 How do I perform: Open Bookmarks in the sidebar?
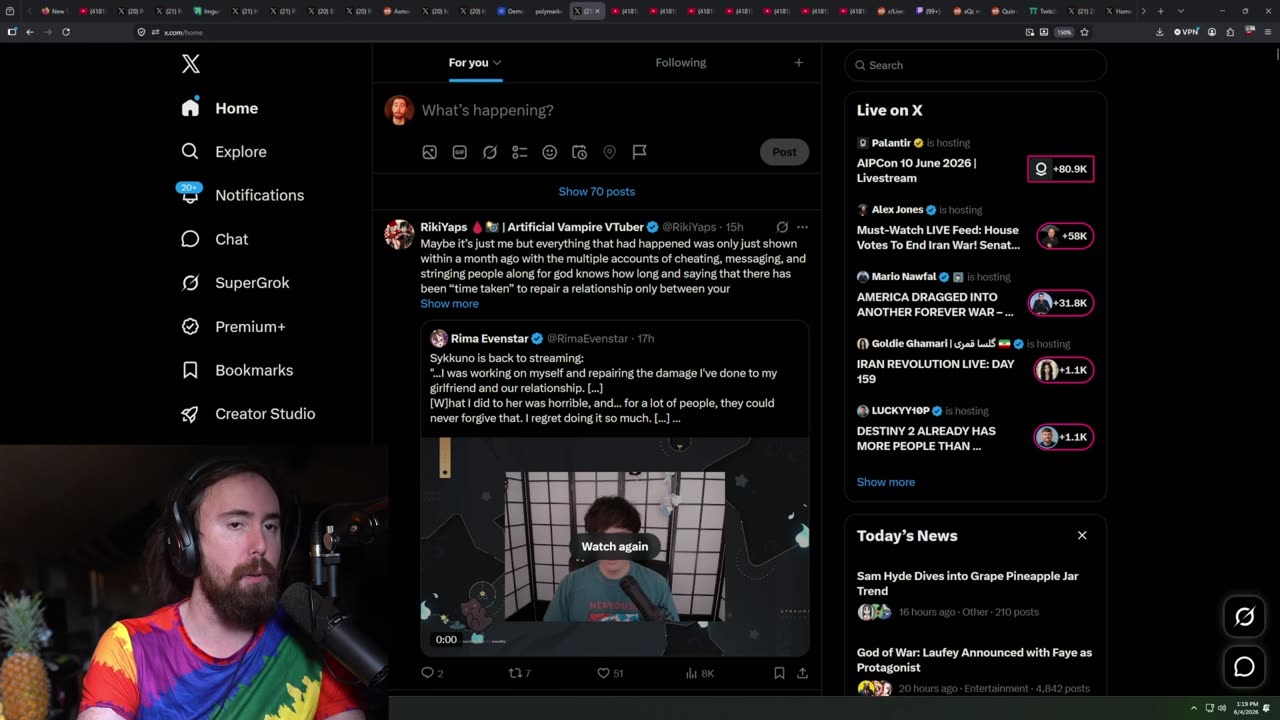pyautogui.click(x=237, y=370)
